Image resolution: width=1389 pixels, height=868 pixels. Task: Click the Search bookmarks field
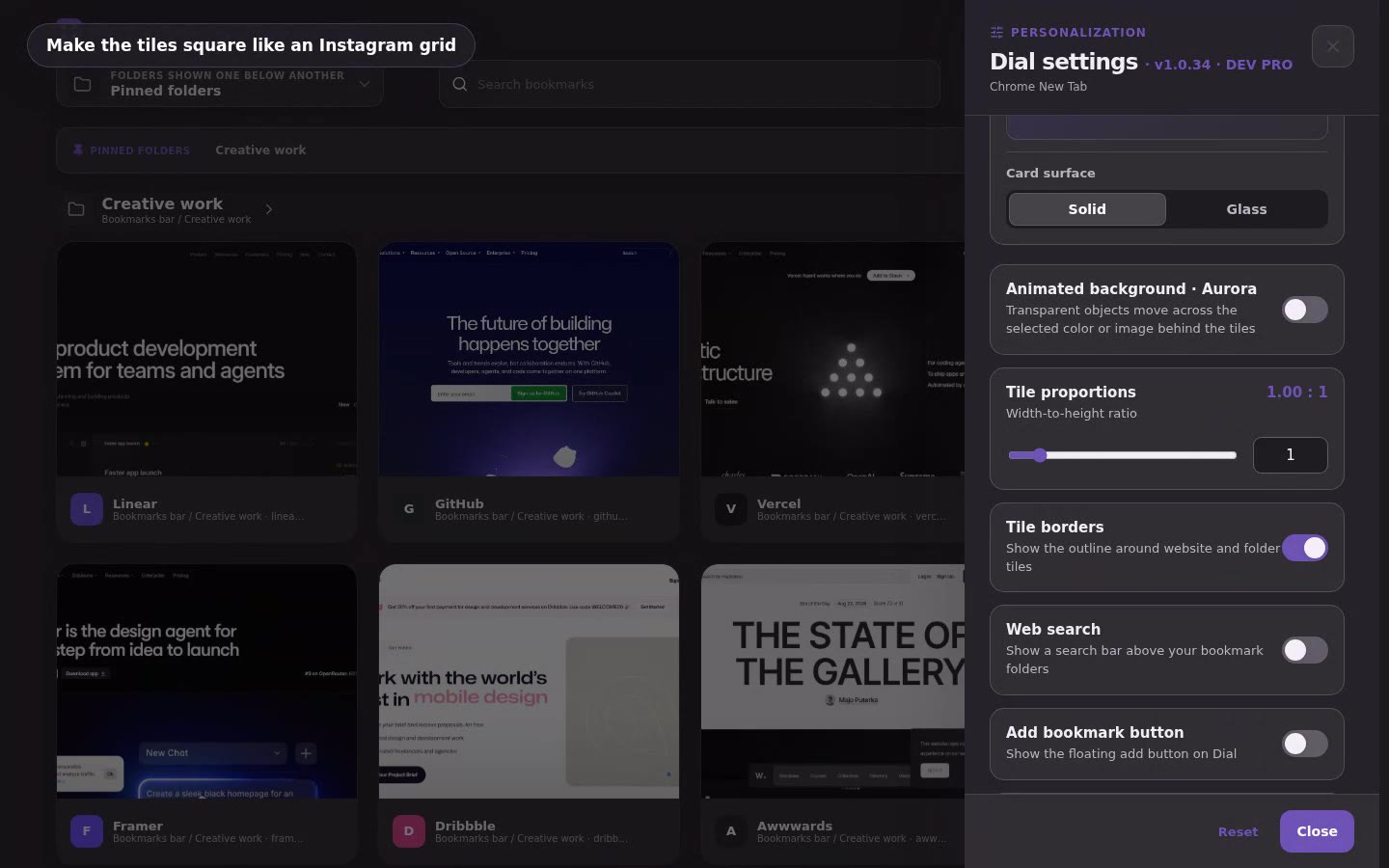[x=689, y=84]
